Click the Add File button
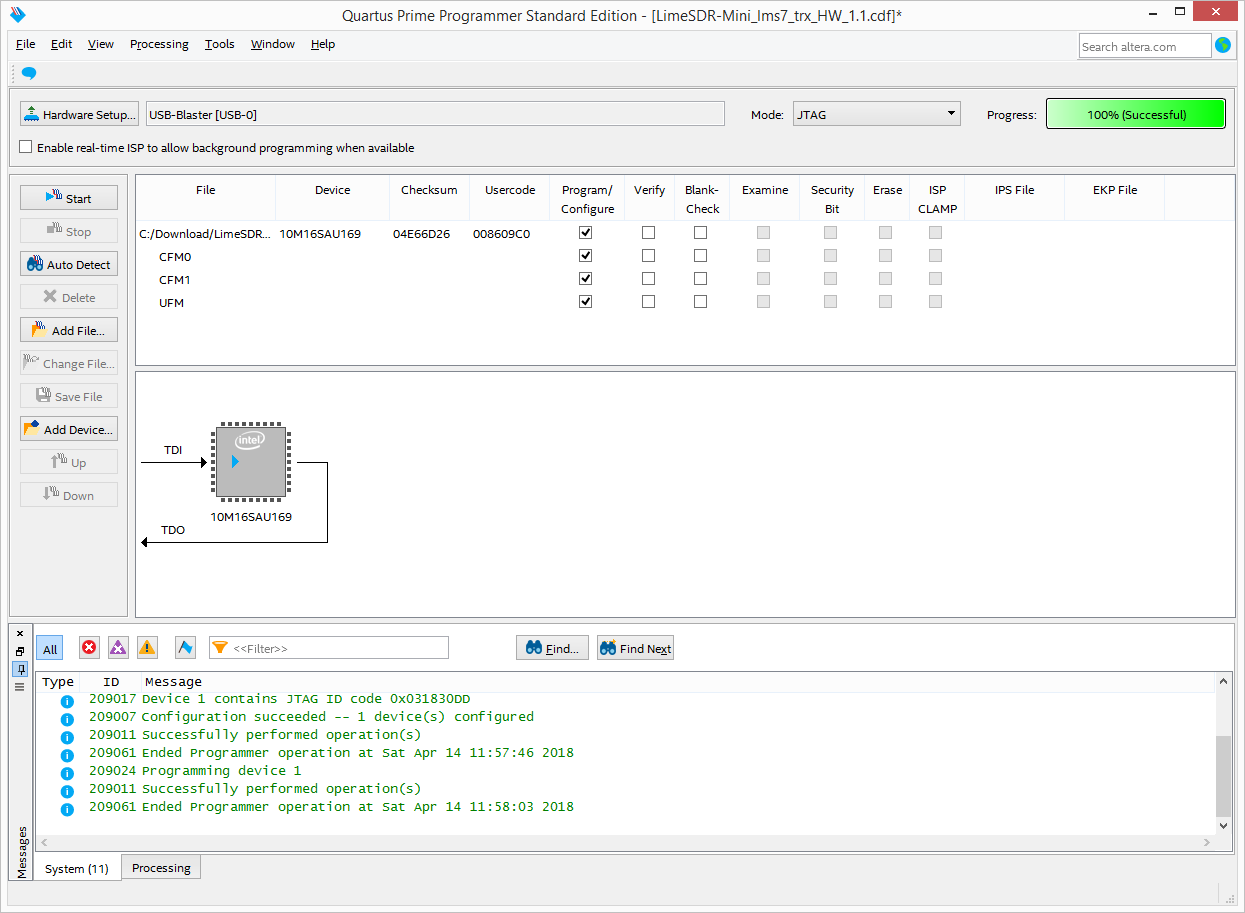This screenshot has height=913, width=1245. [69, 330]
